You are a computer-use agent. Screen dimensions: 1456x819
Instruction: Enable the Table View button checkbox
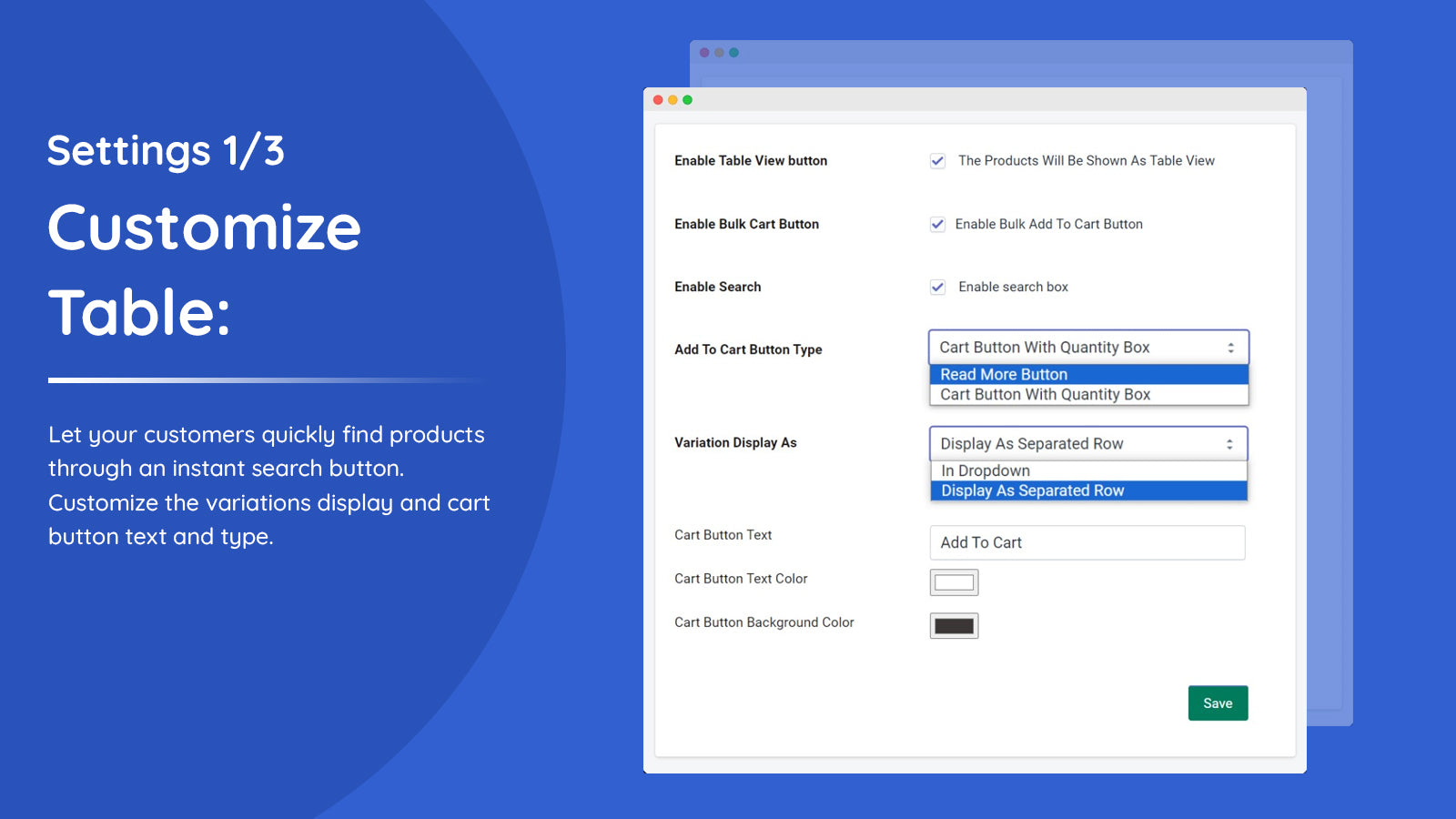tap(937, 161)
